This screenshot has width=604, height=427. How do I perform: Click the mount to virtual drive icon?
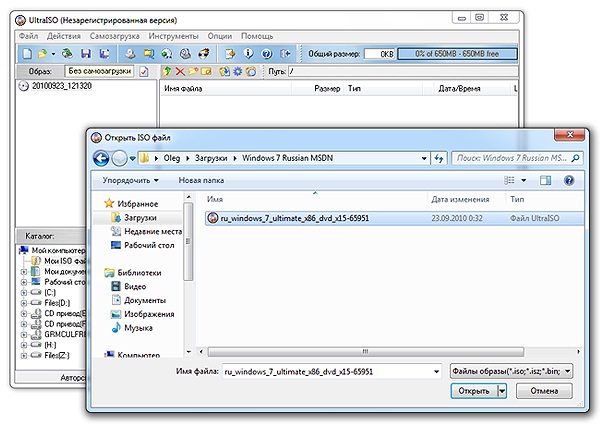pyautogui.click(x=186, y=54)
